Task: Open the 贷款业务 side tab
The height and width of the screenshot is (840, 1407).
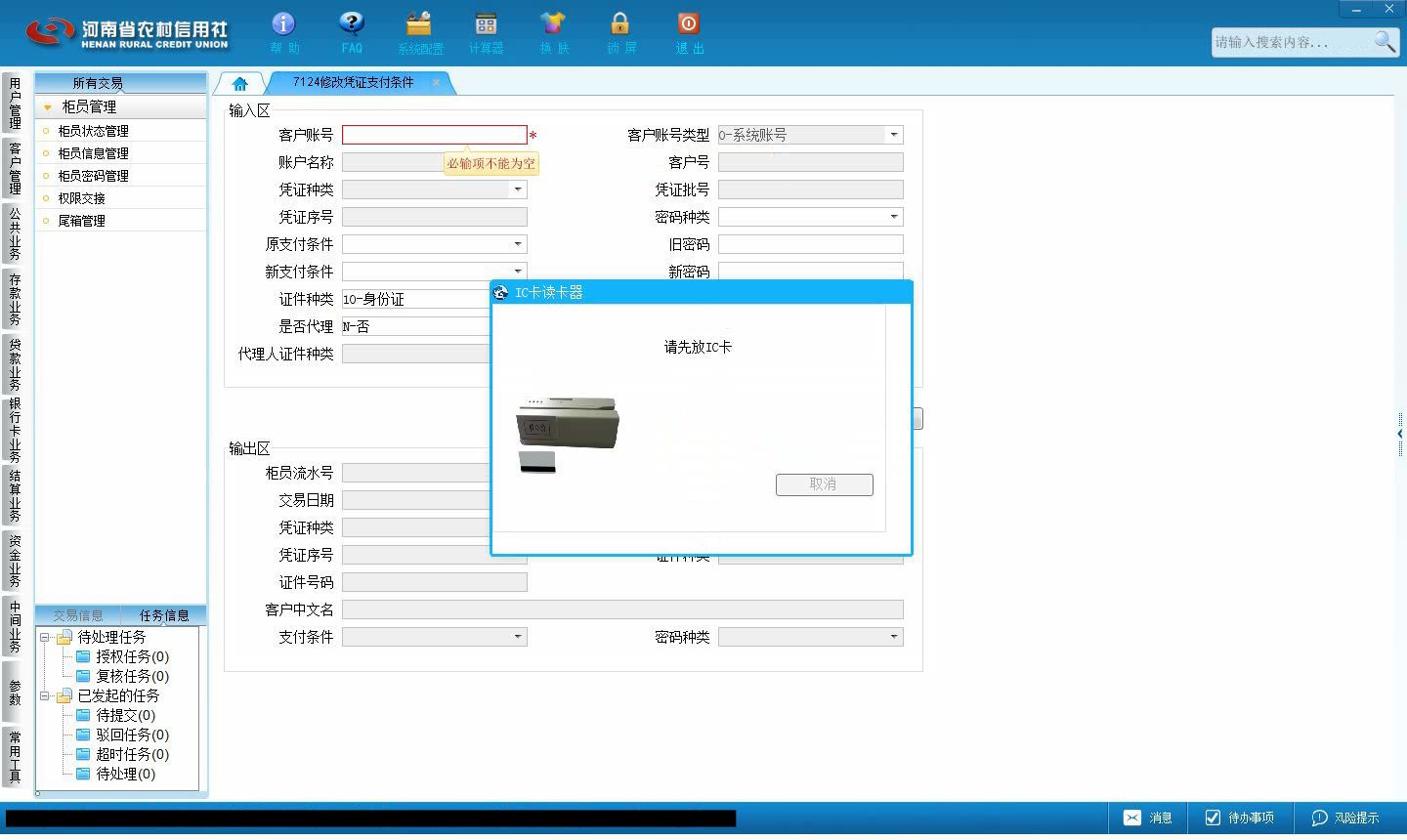Action: click(x=15, y=364)
